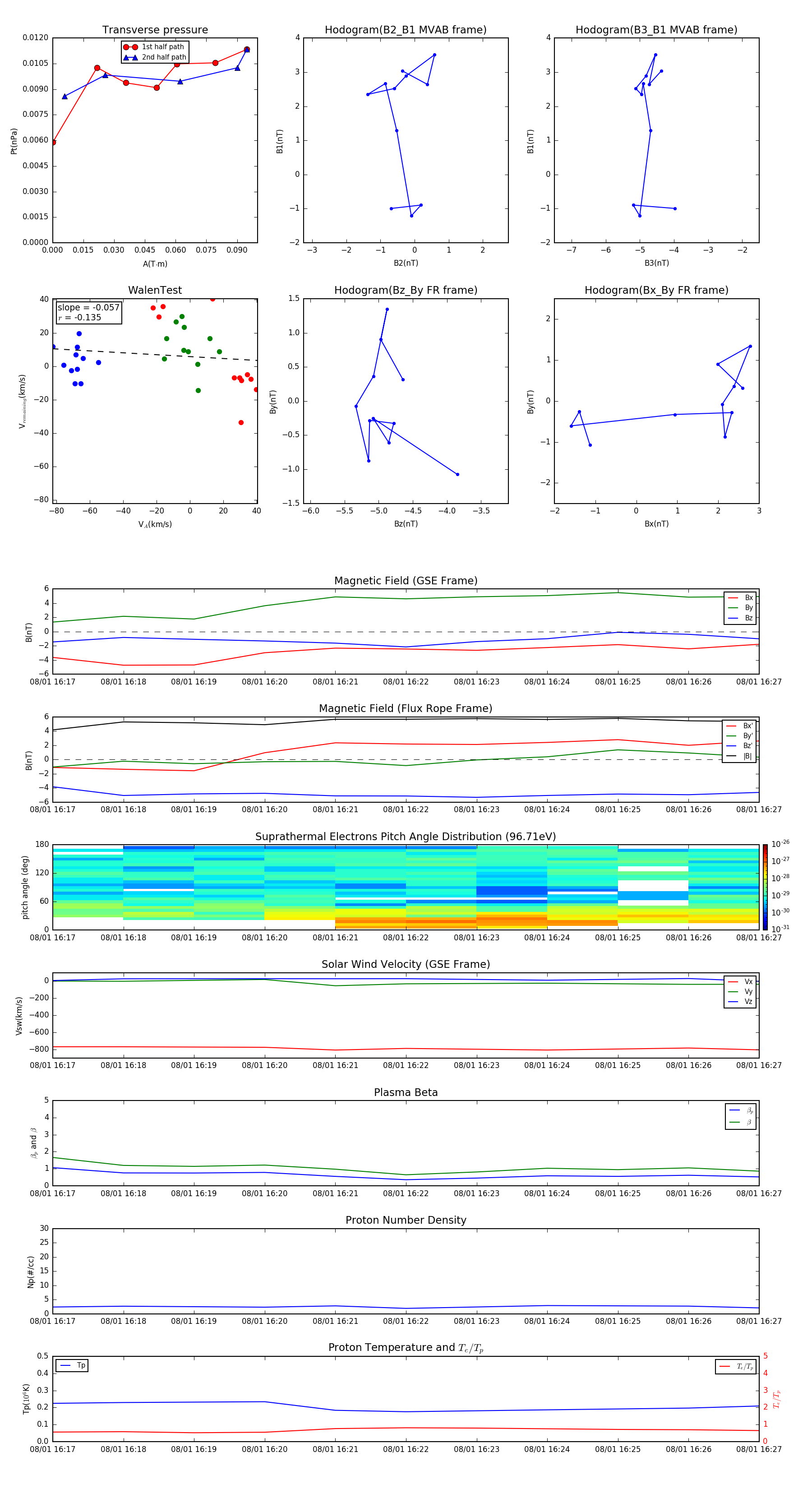
Task: Click the 'Hodogram(Bx_By FR frame)' title
Action: [656, 290]
